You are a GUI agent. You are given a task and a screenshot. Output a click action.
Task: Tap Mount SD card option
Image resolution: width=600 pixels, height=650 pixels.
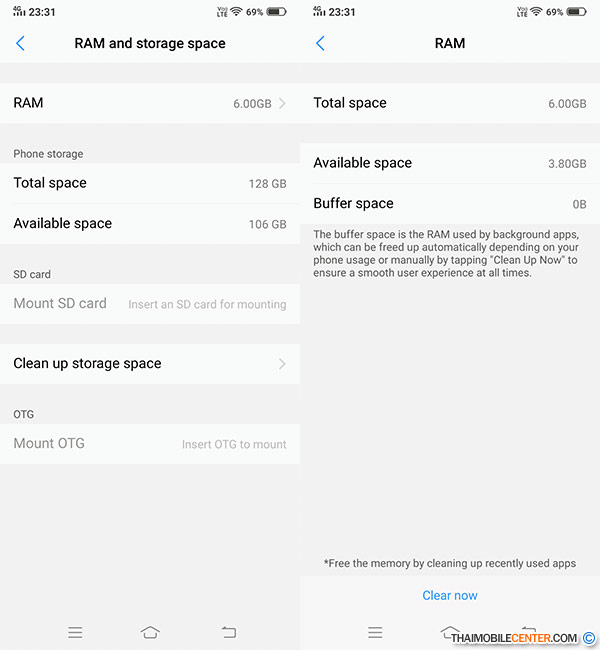point(150,304)
